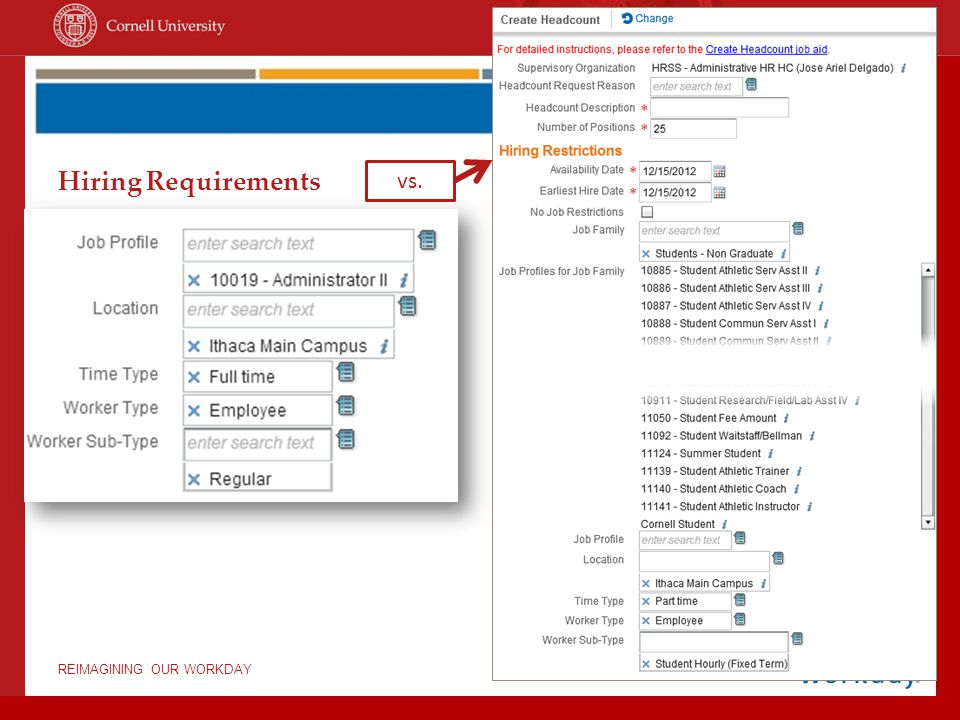Open prompt icon for left Worker Sub-Type

click(346, 439)
